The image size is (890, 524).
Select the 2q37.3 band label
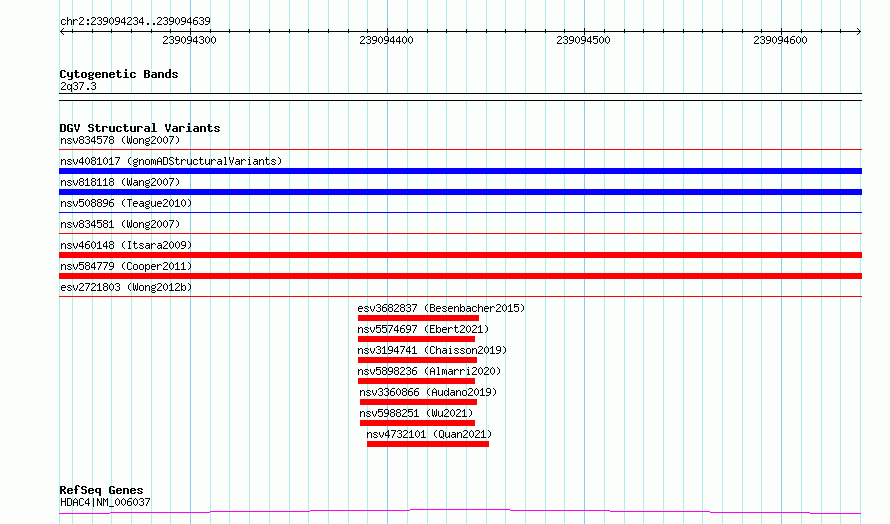(78, 86)
